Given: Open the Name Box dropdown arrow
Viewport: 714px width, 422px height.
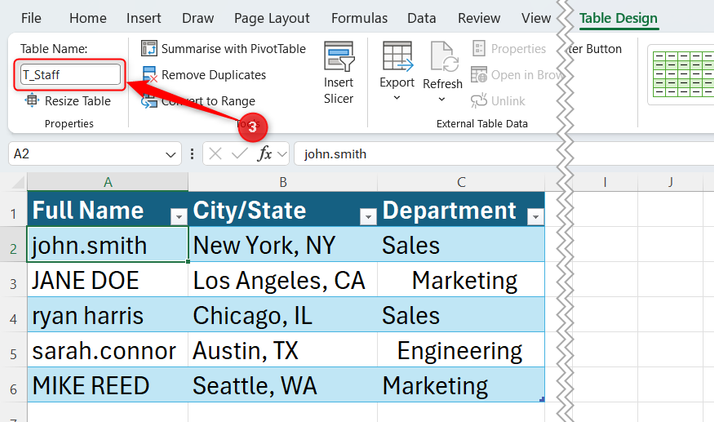Looking at the screenshot, I should click(x=171, y=155).
